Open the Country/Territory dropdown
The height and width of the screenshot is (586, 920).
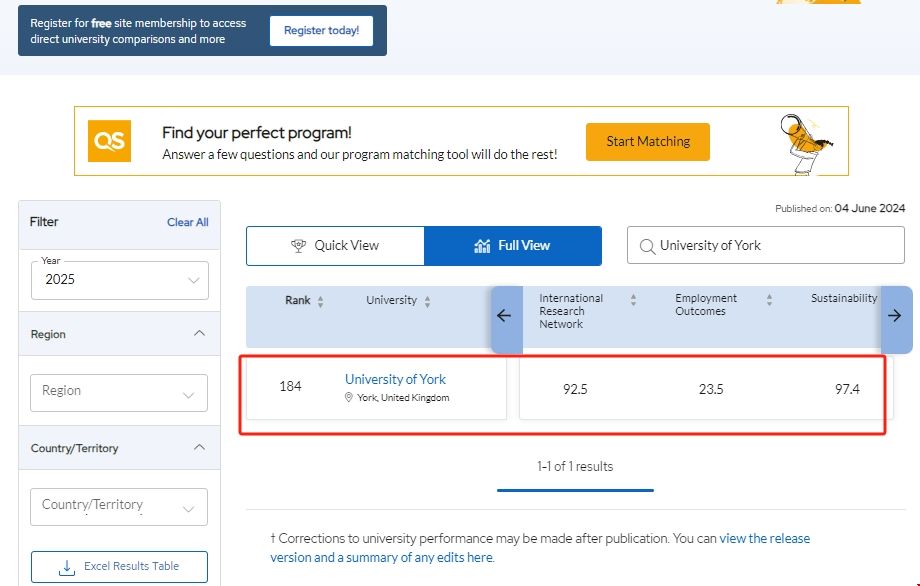(120, 506)
